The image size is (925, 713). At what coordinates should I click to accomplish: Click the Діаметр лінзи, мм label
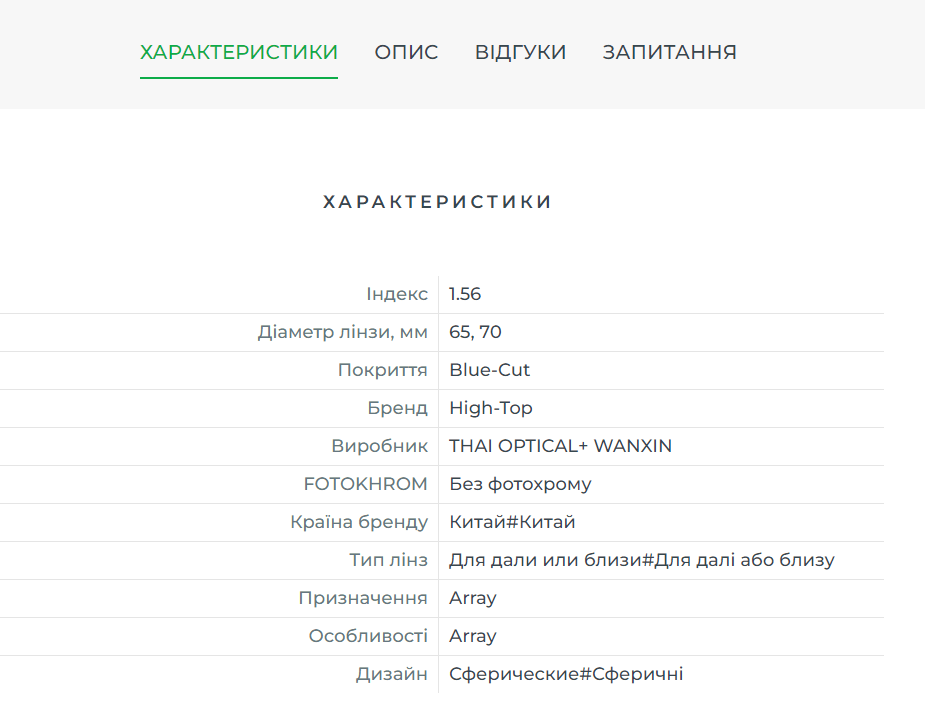click(342, 332)
